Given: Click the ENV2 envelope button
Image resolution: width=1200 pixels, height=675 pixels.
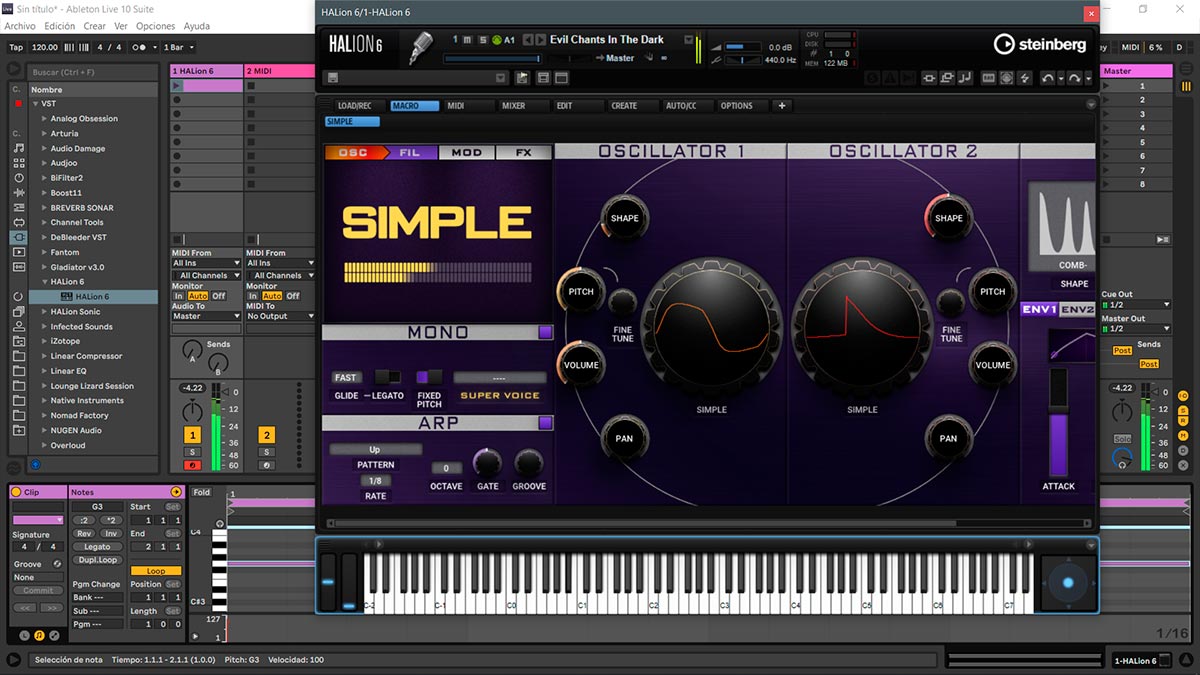Looking at the screenshot, I should point(1077,310).
